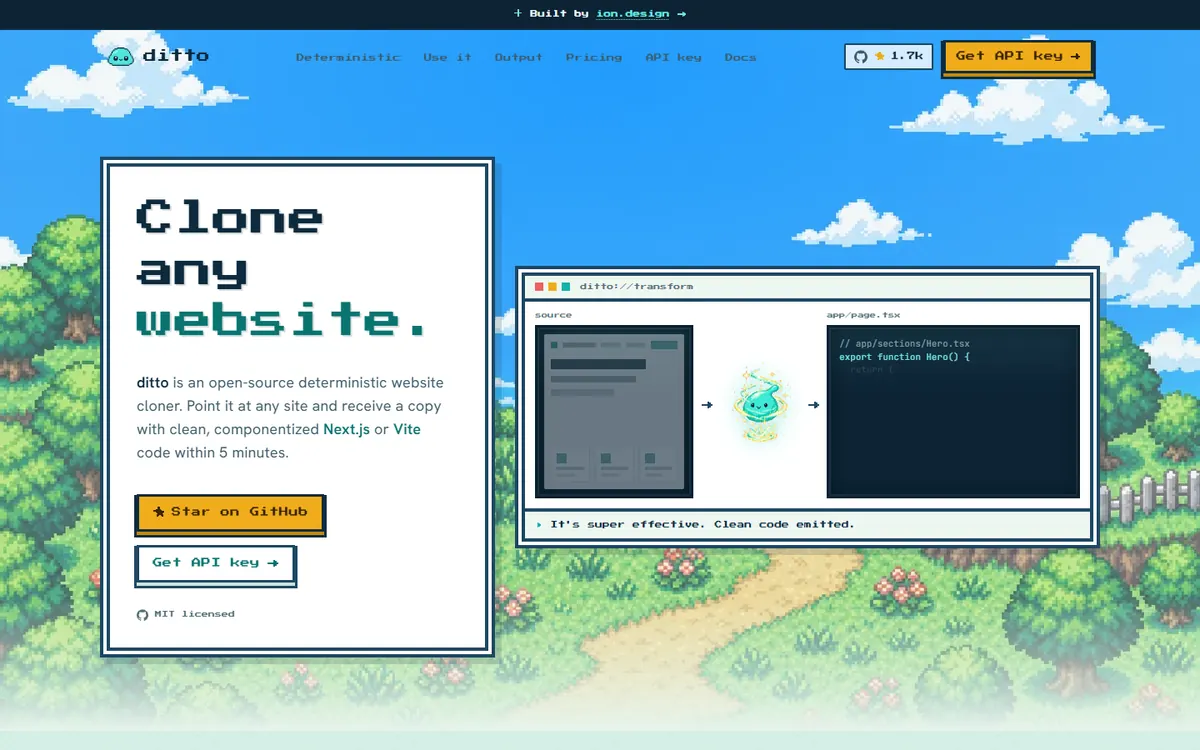Screen dimensions: 1200x750
Task: Click the plus sign in the top banner
Action: pos(518,14)
